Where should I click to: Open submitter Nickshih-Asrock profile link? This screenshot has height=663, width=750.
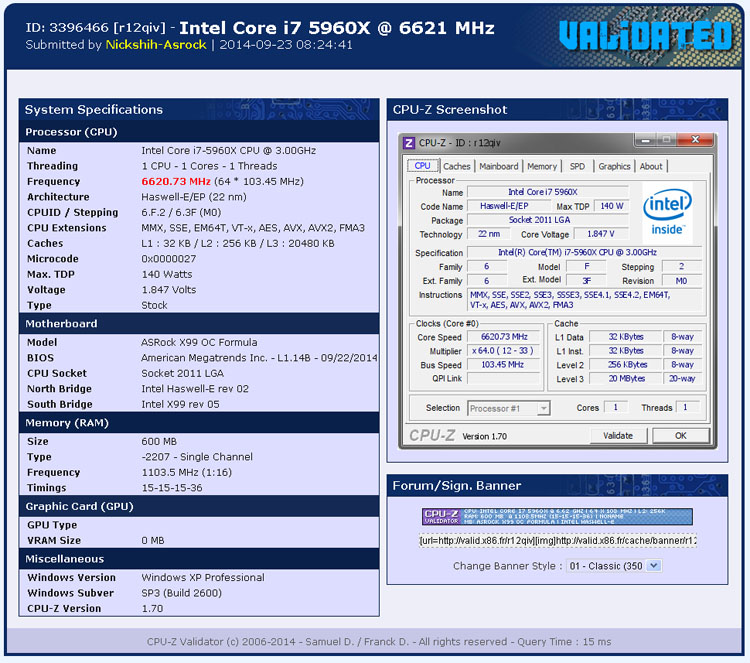pos(156,45)
